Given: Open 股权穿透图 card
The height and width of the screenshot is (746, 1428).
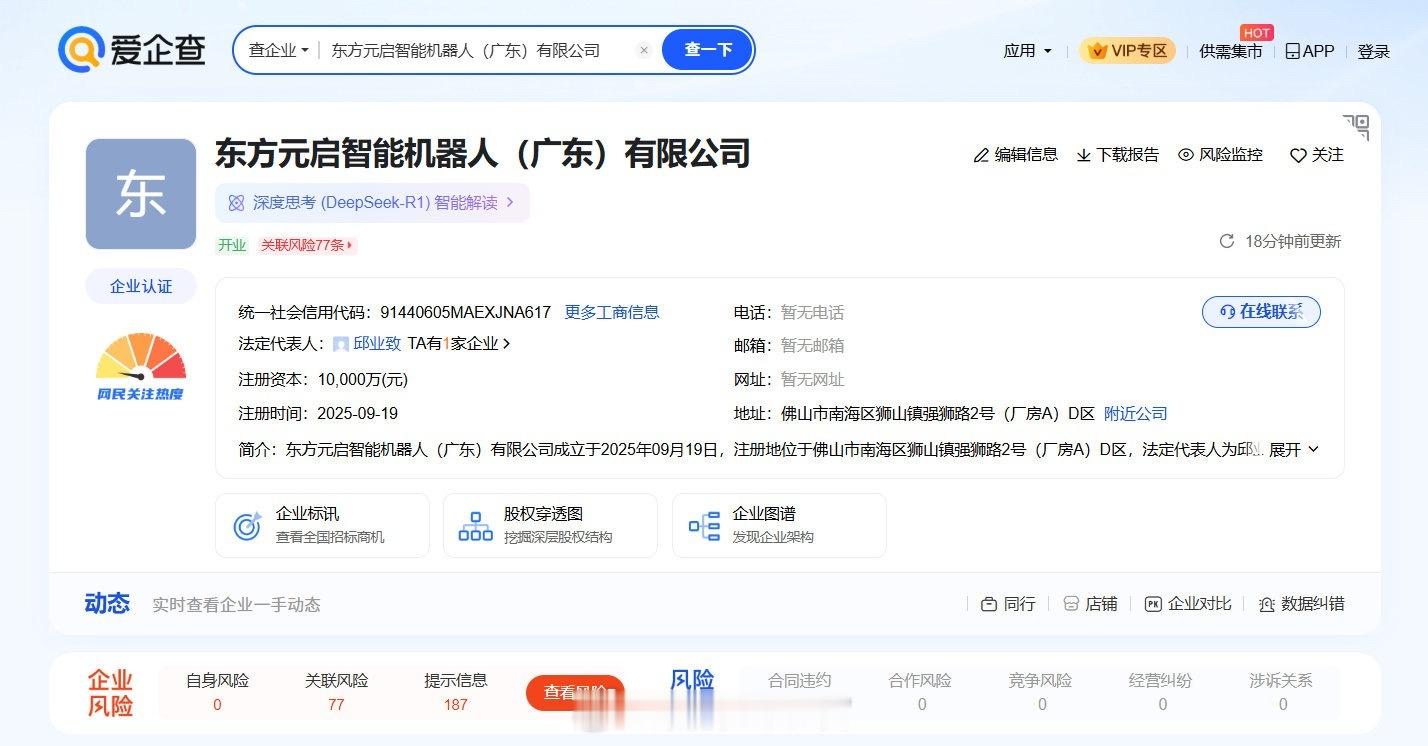Looking at the screenshot, I should coord(550,525).
